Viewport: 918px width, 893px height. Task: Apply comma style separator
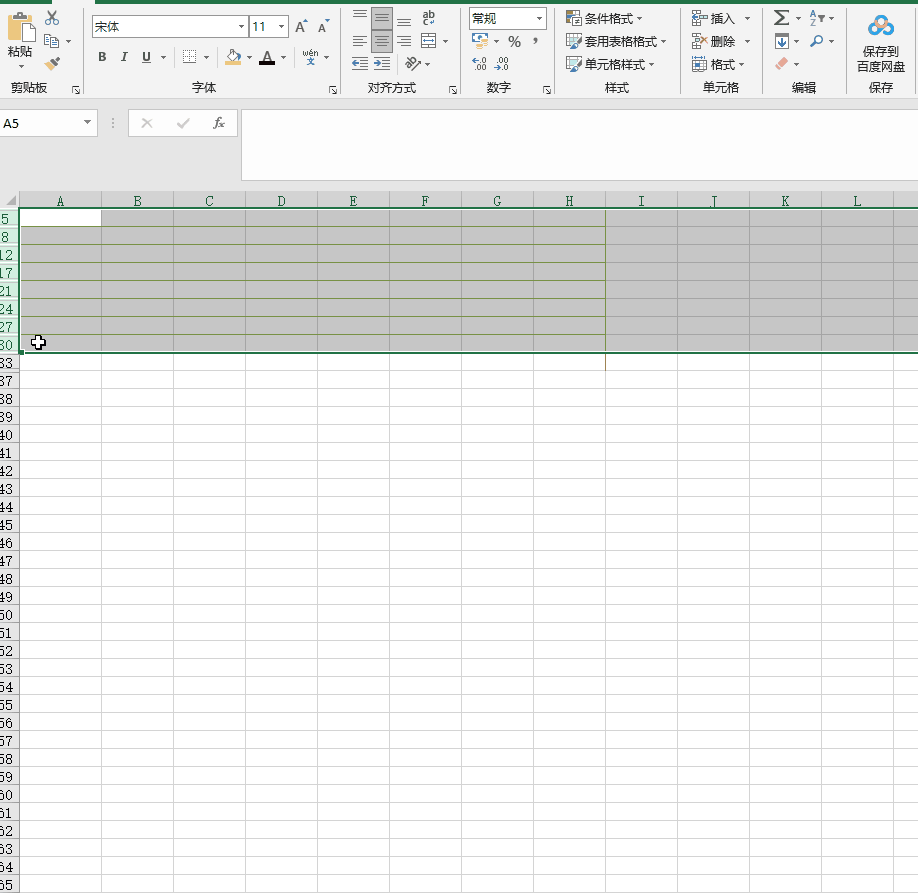[x=535, y=40]
